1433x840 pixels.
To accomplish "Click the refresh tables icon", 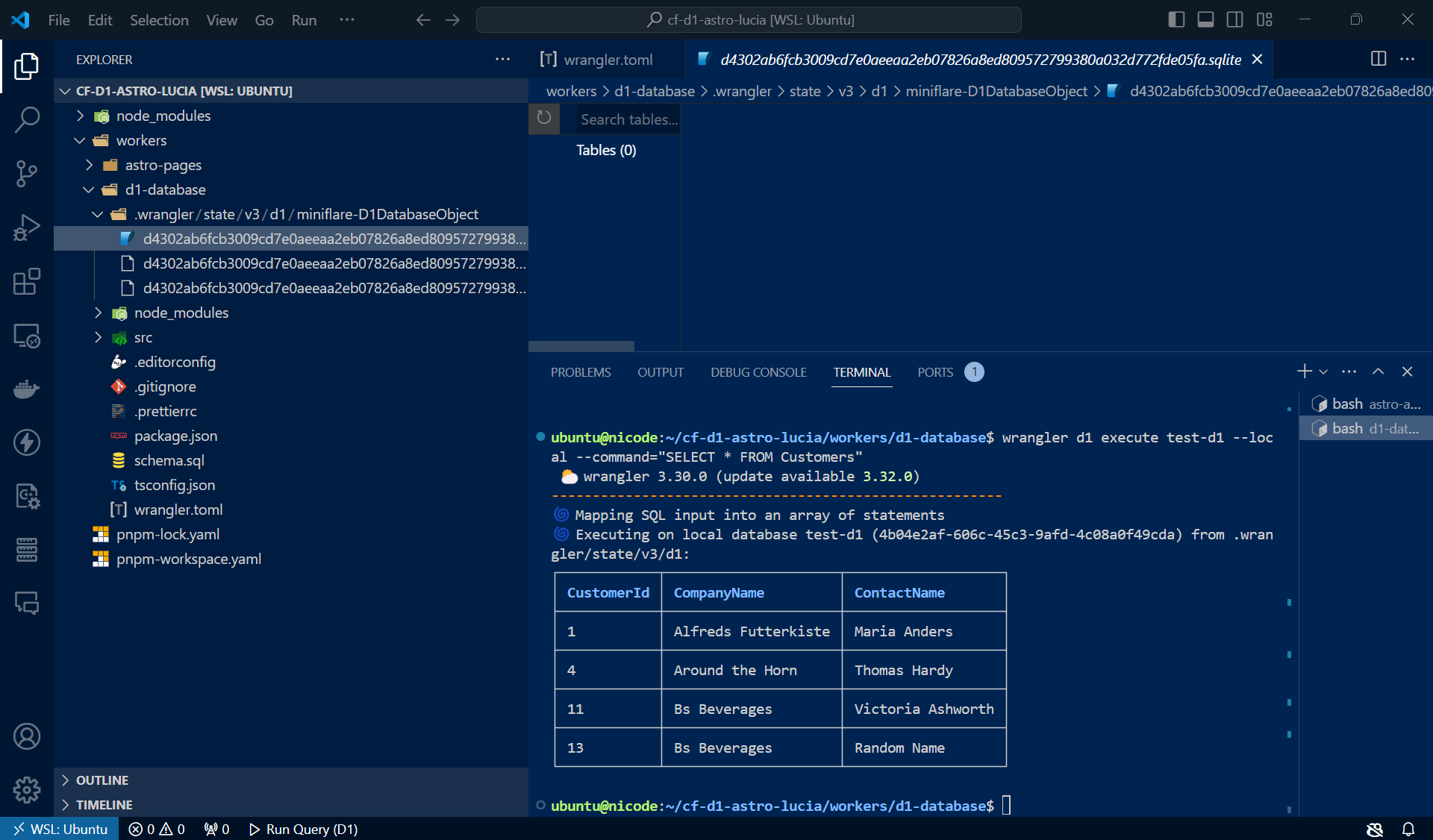I will 544,119.
